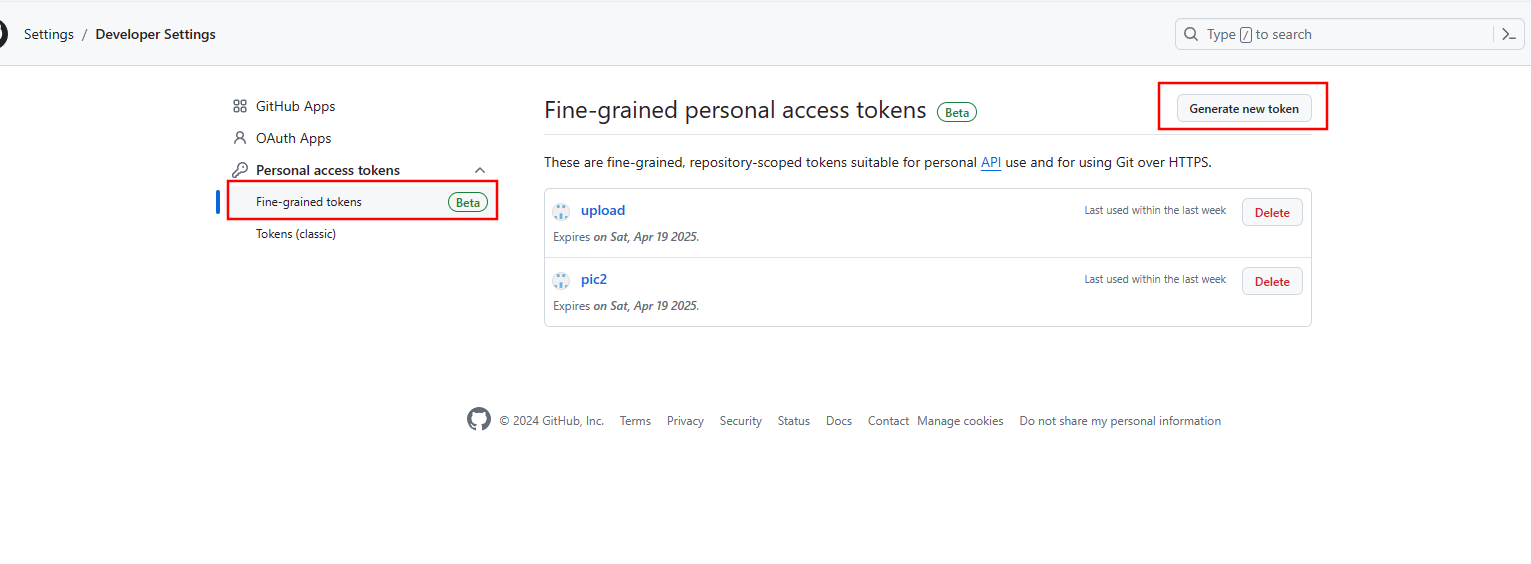Click the OAuth Apps person icon
Screen dimensions: 1531x564
click(x=240, y=138)
